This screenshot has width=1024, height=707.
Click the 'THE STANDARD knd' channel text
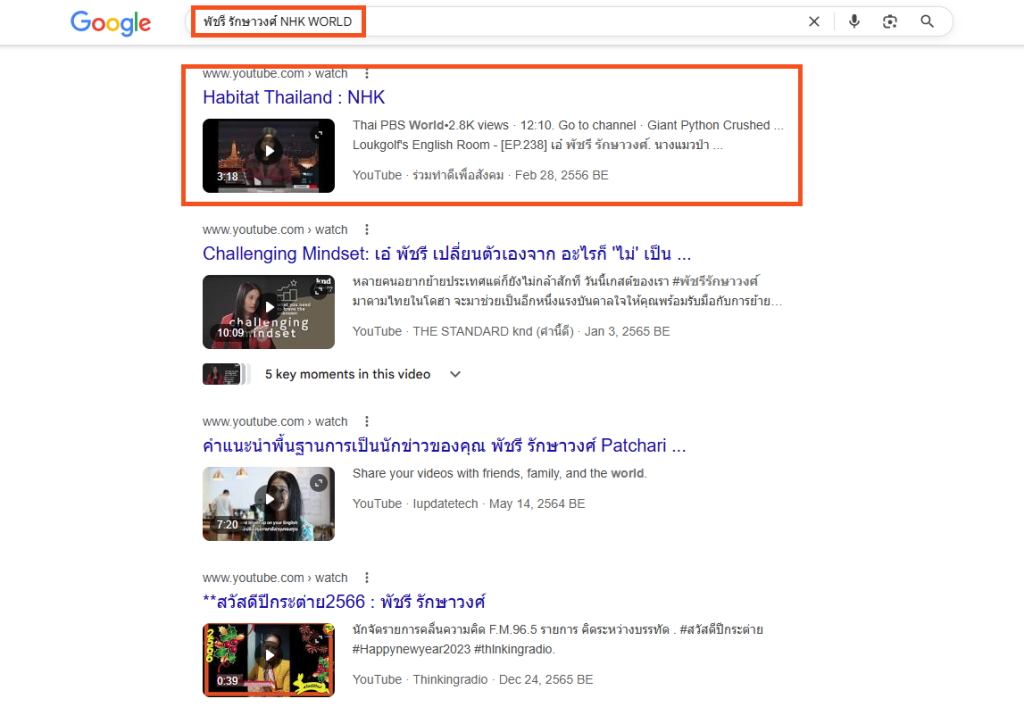click(x=493, y=332)
